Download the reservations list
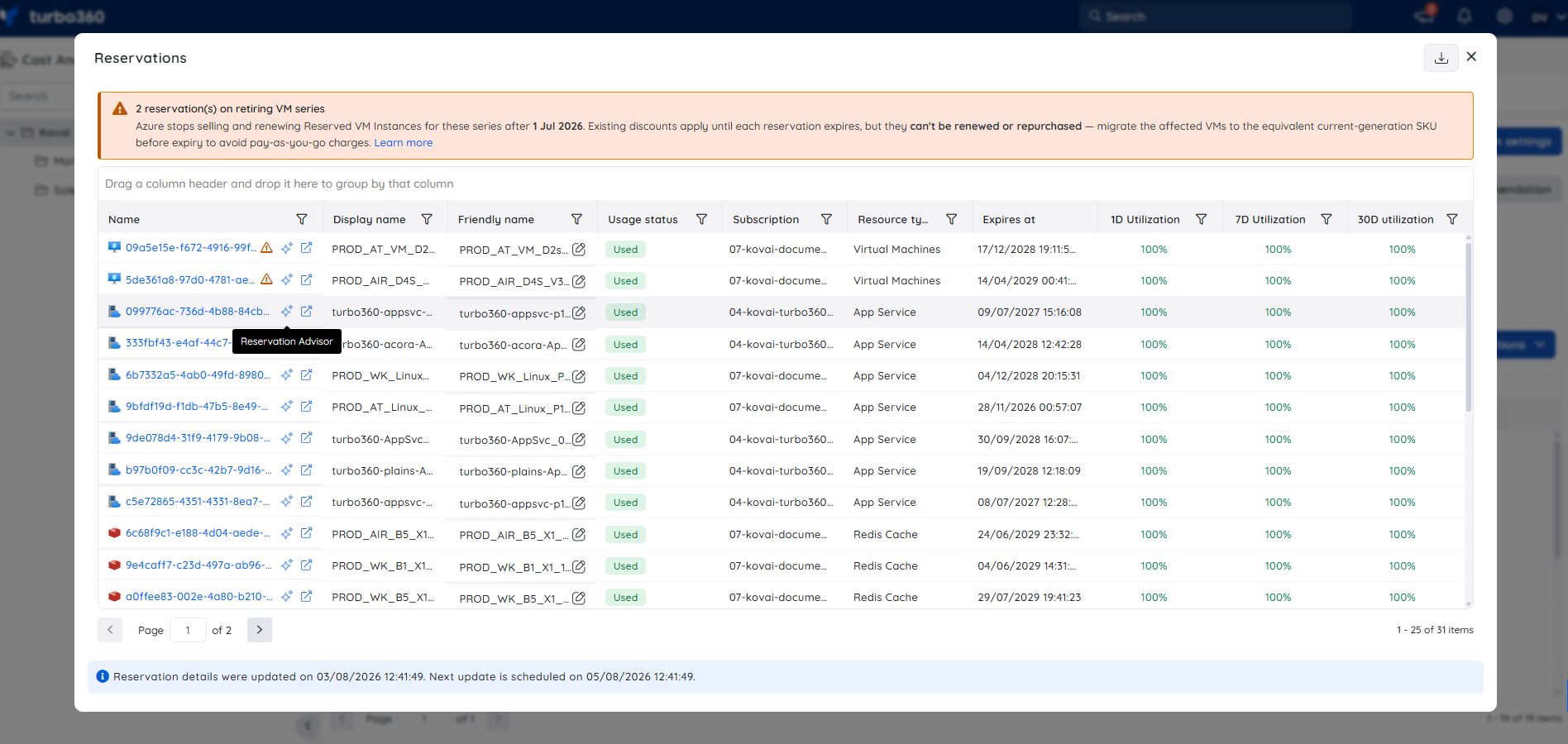 (1441, 58)
